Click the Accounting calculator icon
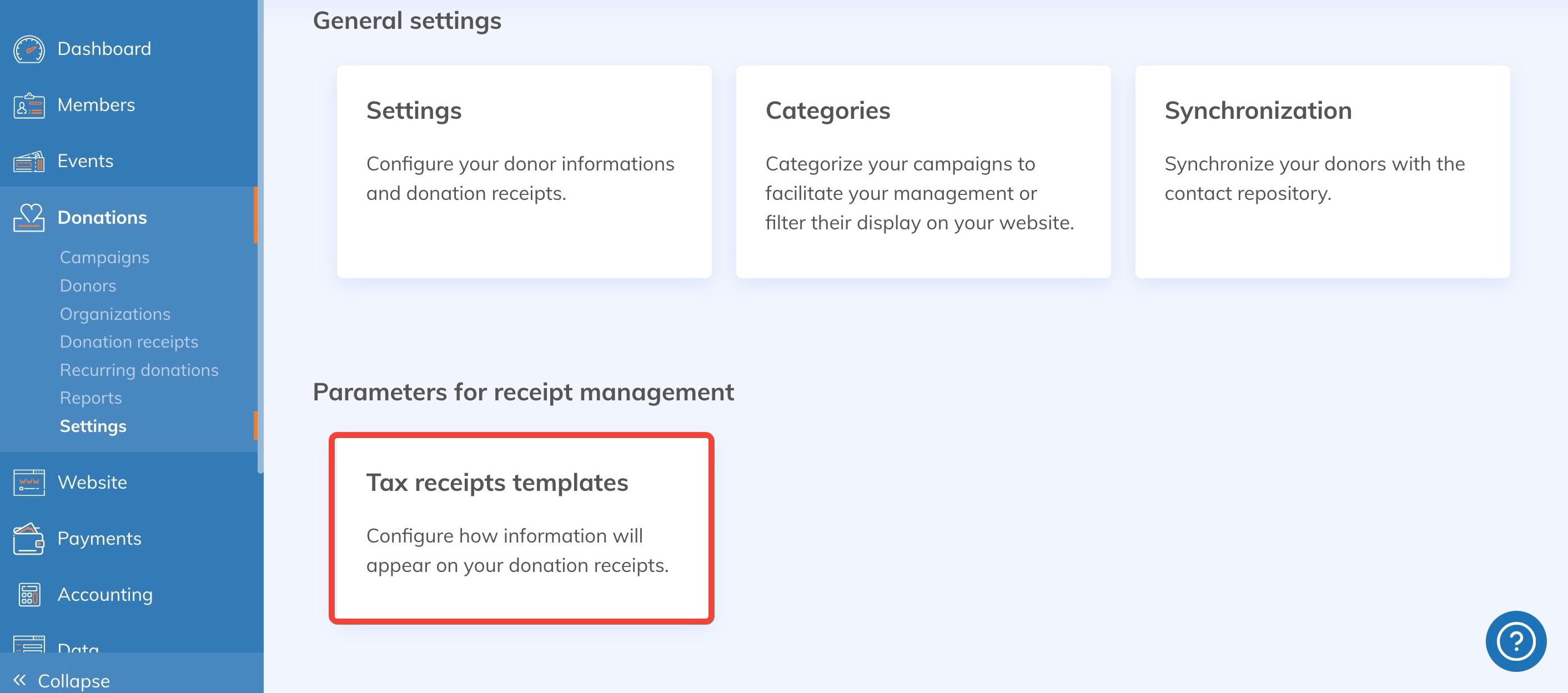 coord(29,595)
